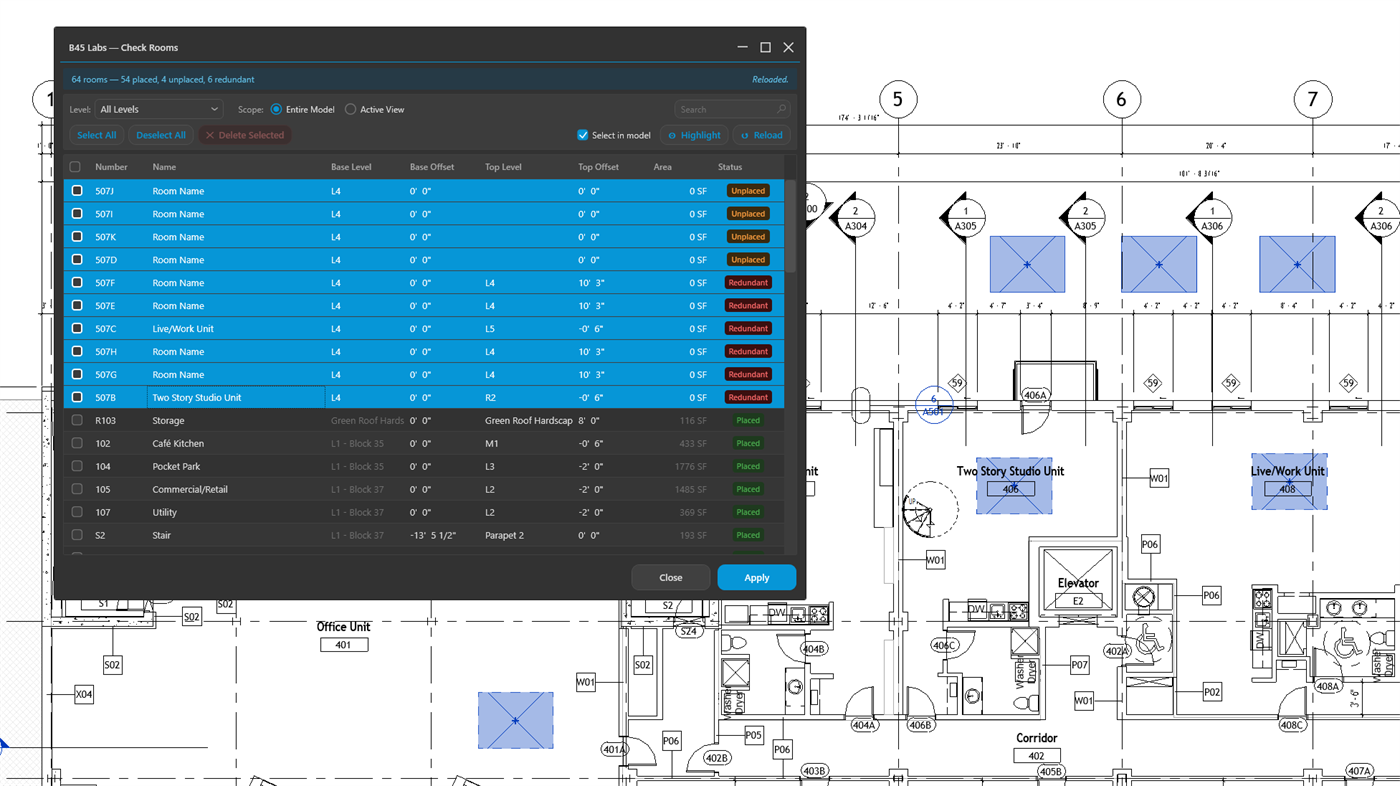Click door tag 406A on the plan
This screenshot has height=786, width=1400.
click(x=1035, y=396)
